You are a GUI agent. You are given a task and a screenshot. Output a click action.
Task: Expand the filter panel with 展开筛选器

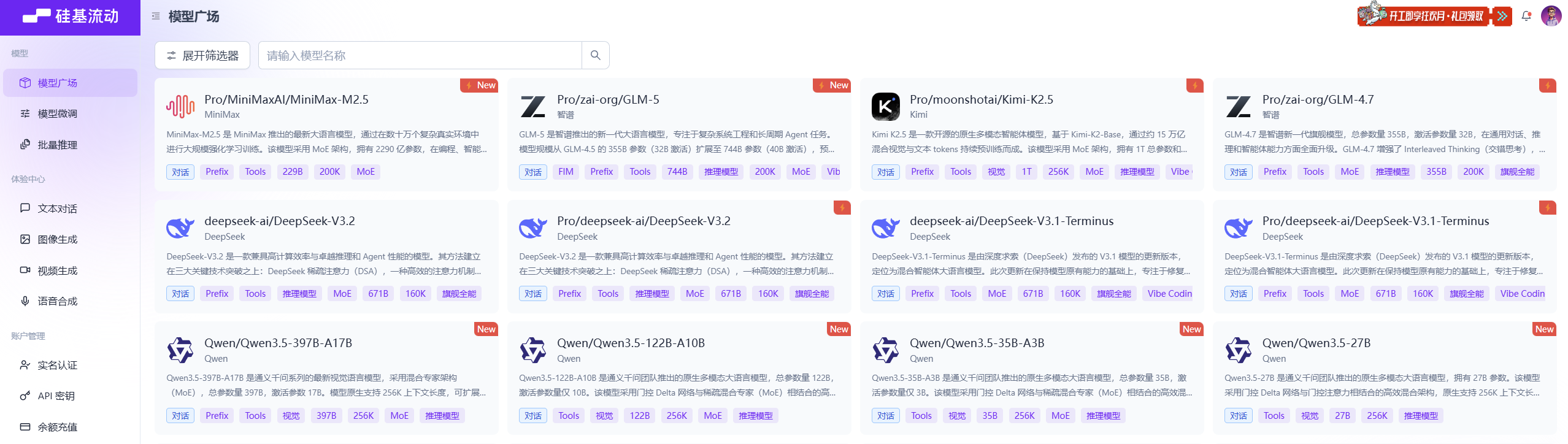[x=202, y=55]
